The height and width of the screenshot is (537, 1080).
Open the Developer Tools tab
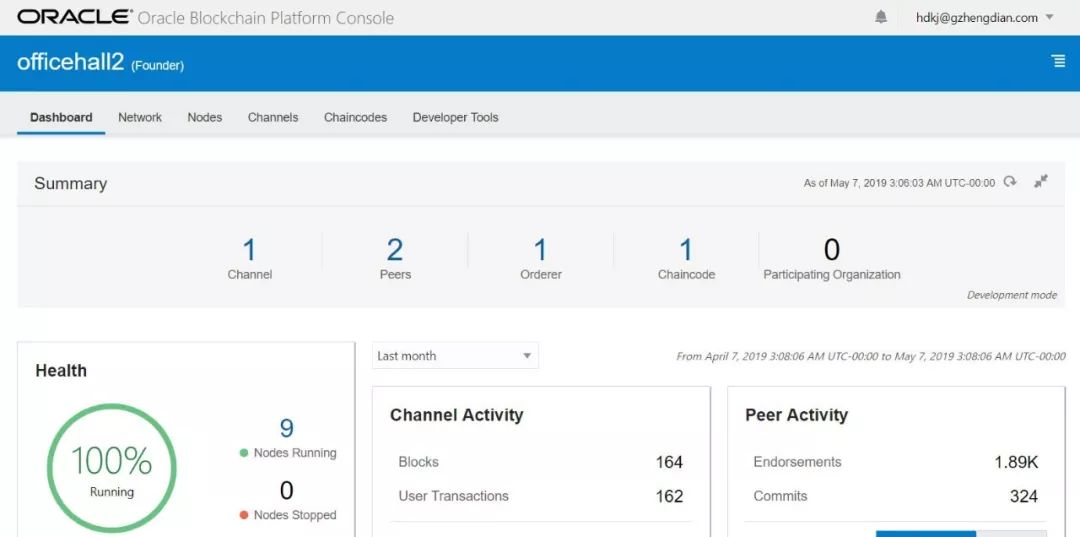[455, 117]
